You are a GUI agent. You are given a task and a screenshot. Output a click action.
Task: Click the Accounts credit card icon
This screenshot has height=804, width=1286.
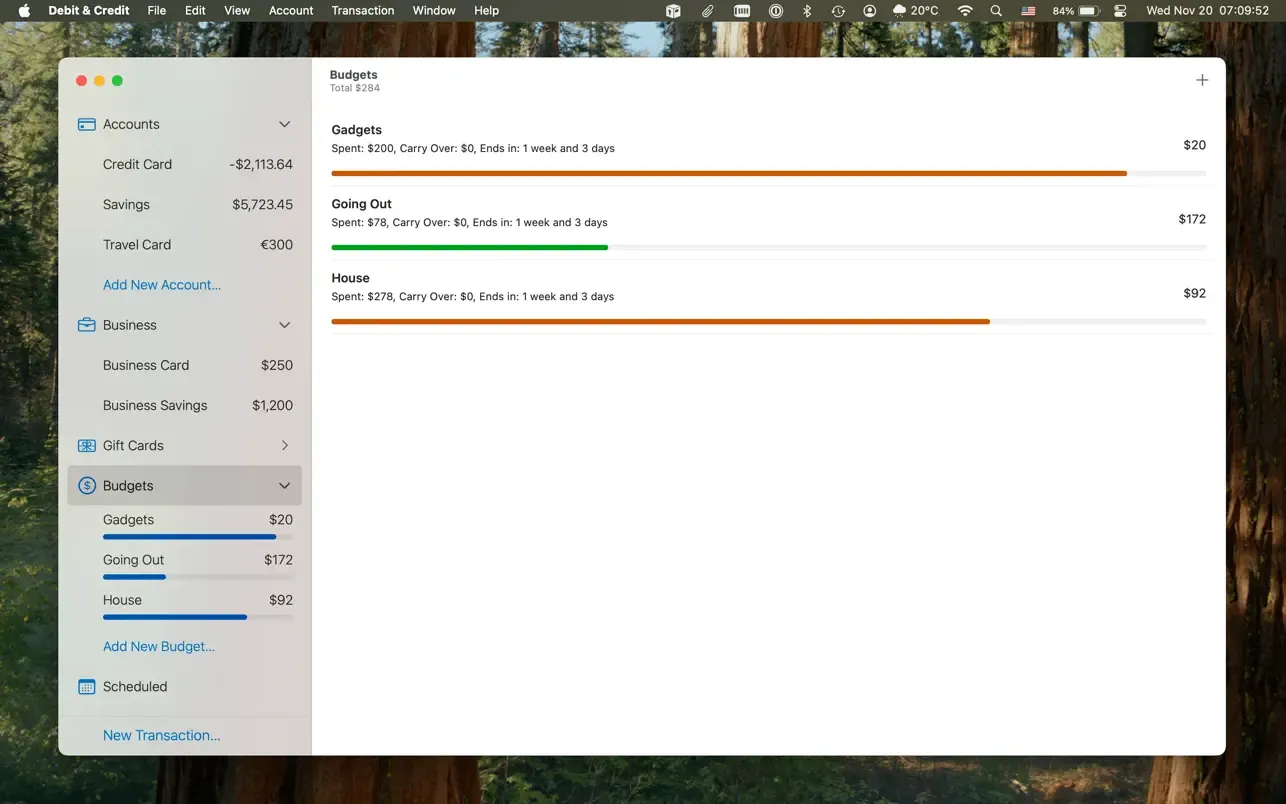tap(87, 124)
